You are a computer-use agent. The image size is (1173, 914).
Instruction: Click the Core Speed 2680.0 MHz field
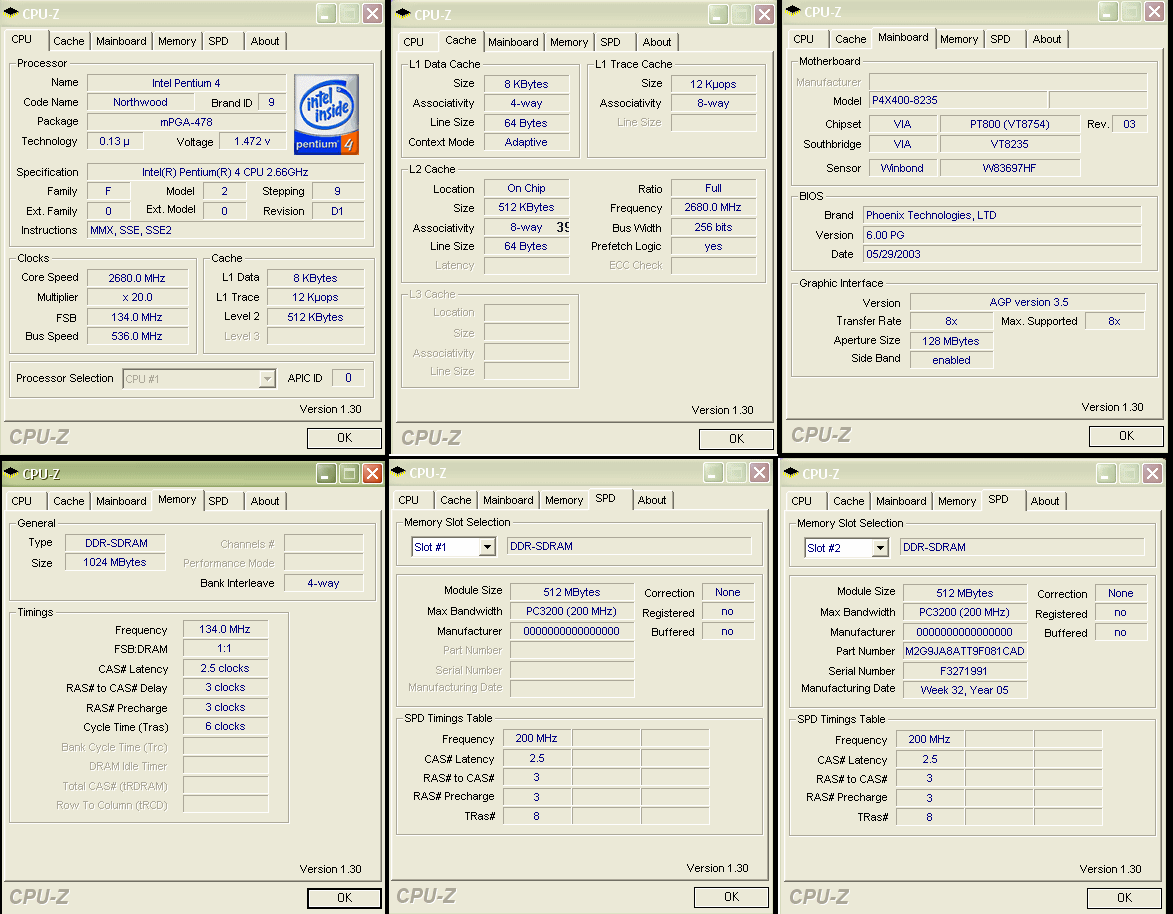coord(137,278)
